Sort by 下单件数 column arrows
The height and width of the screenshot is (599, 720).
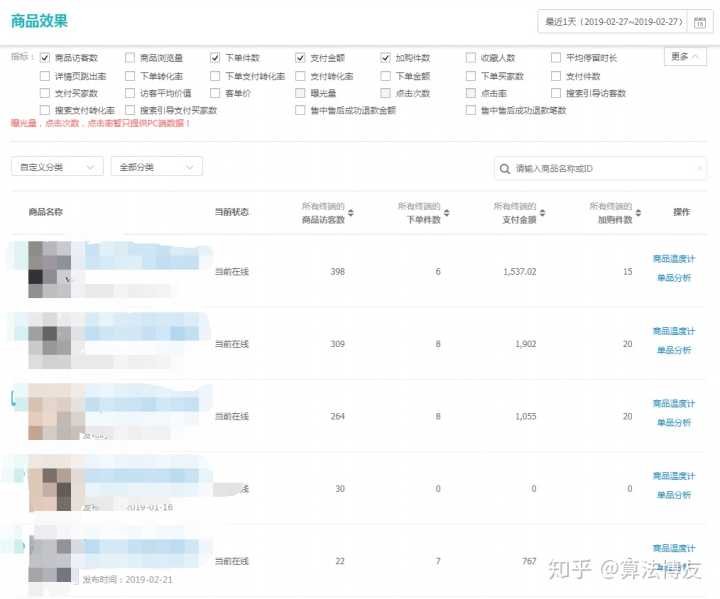[446, 213]
